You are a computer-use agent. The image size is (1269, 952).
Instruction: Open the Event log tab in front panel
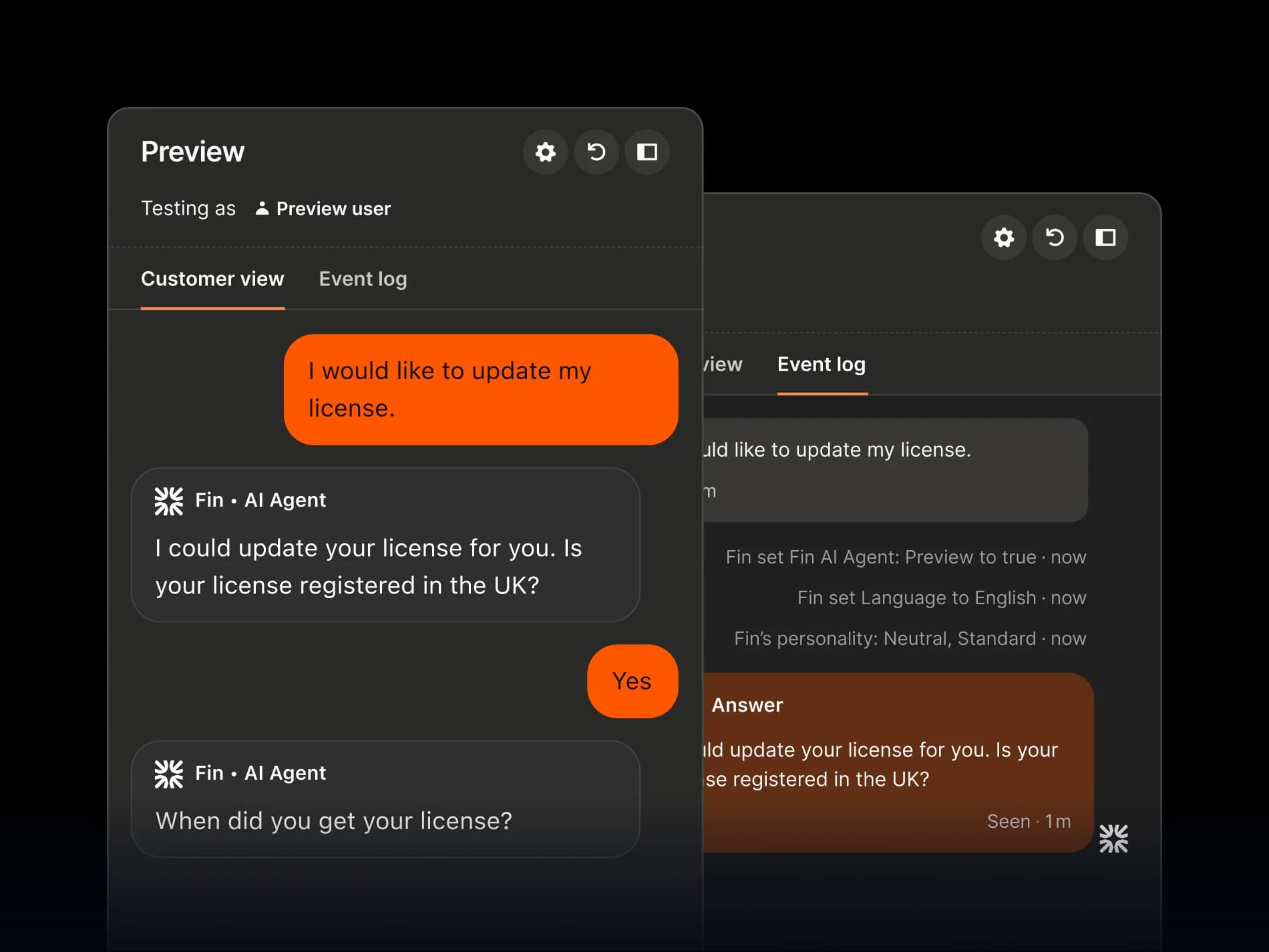tap(363, 279)
